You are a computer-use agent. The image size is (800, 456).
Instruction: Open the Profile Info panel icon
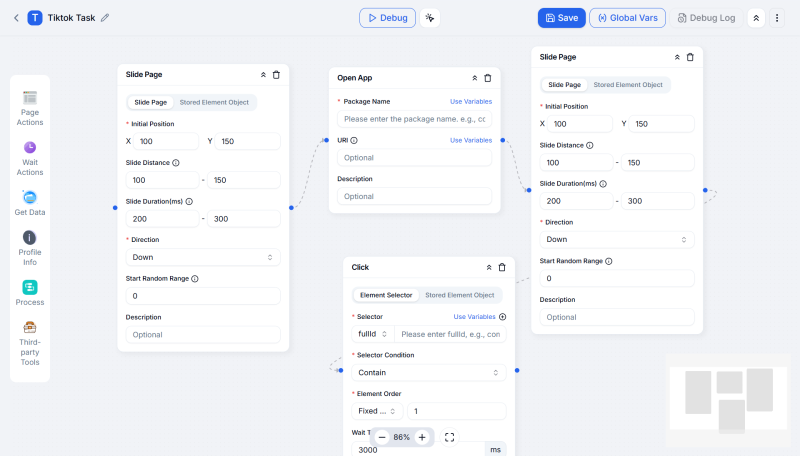point(30,238)
